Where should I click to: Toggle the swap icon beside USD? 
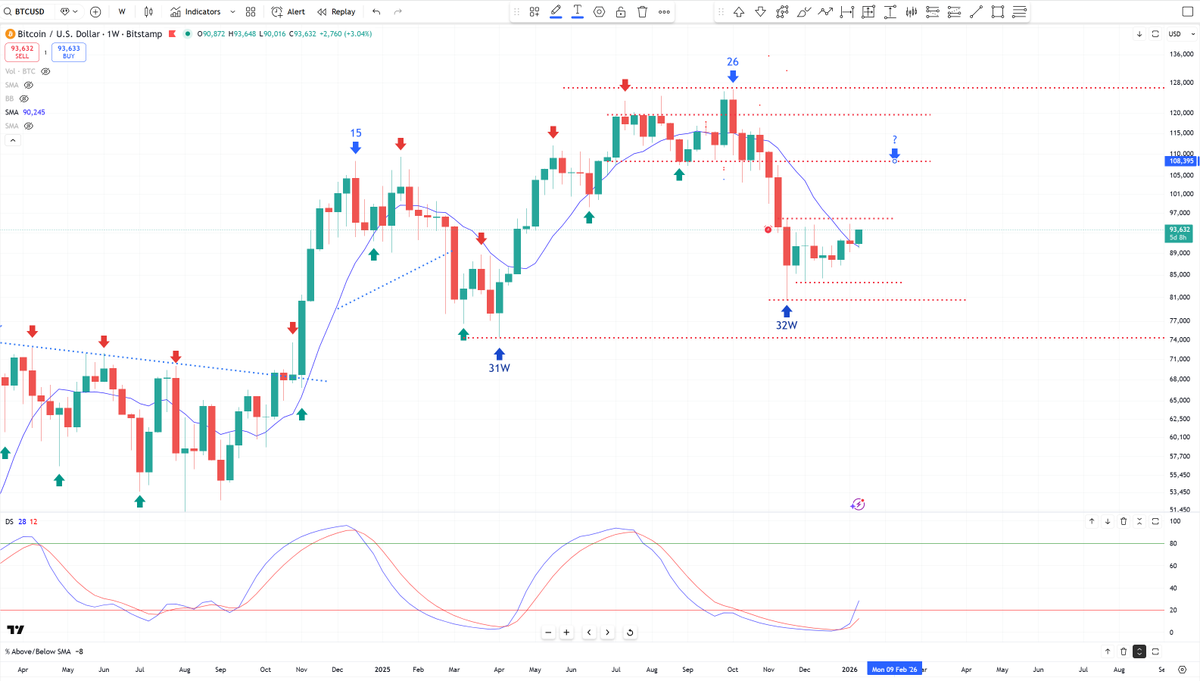click(1154, 34)
